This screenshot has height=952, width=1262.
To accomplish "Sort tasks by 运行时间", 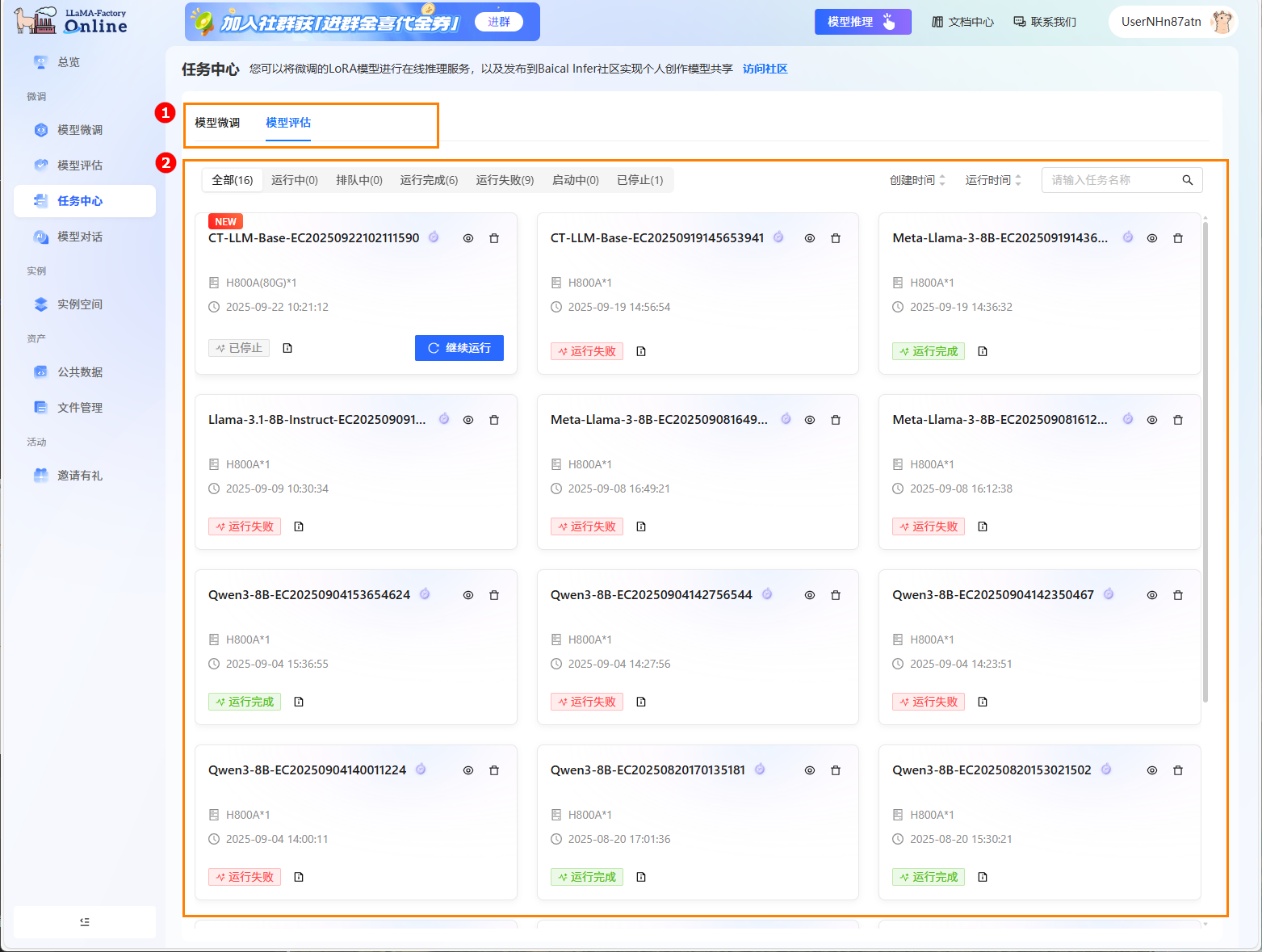I will pos(993,180).
